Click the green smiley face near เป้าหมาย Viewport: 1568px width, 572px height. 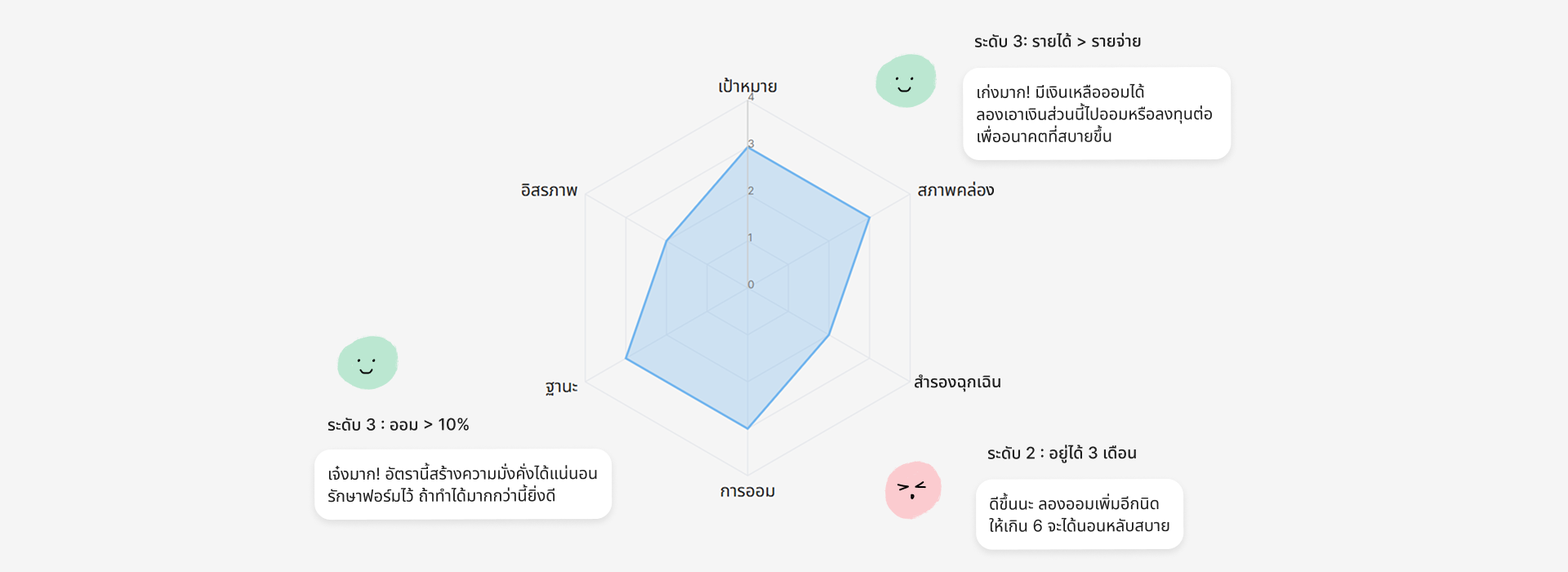tap(905, 81)
